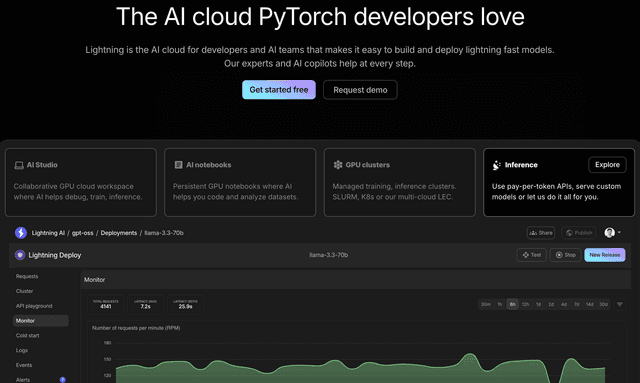Set time range to 4d

564,304
